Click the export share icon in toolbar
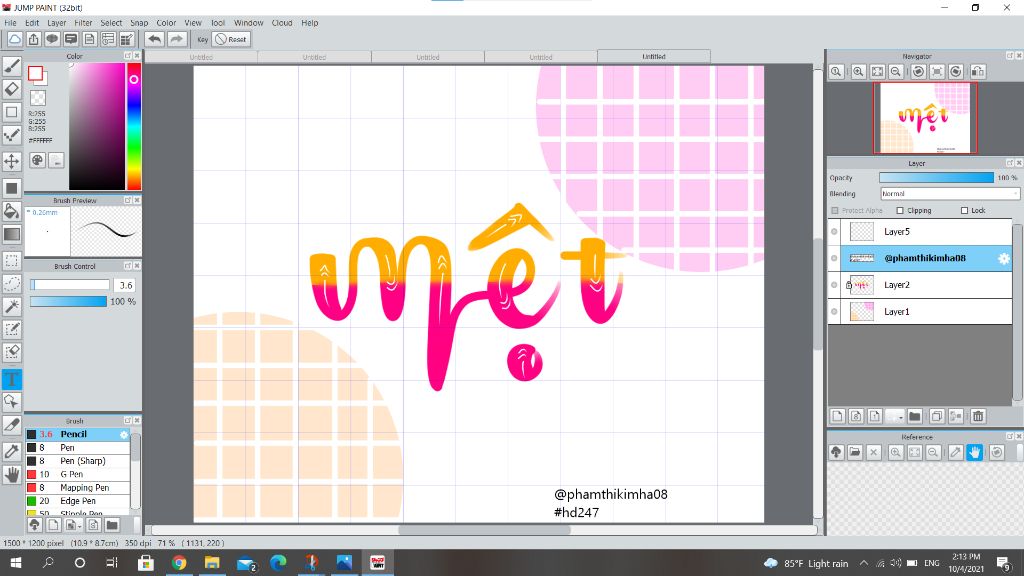The width and height of the screenshot is (1024, 576). click(33, 39)
